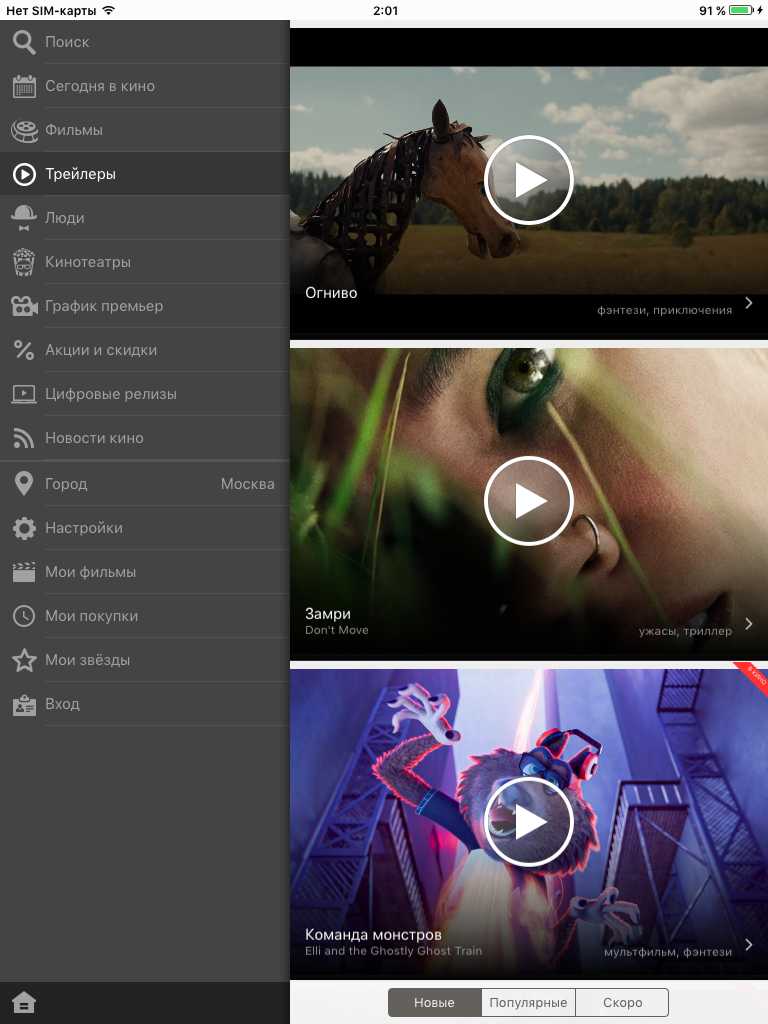Select the film reel icon for Фильмы

[x=24, y=130]
